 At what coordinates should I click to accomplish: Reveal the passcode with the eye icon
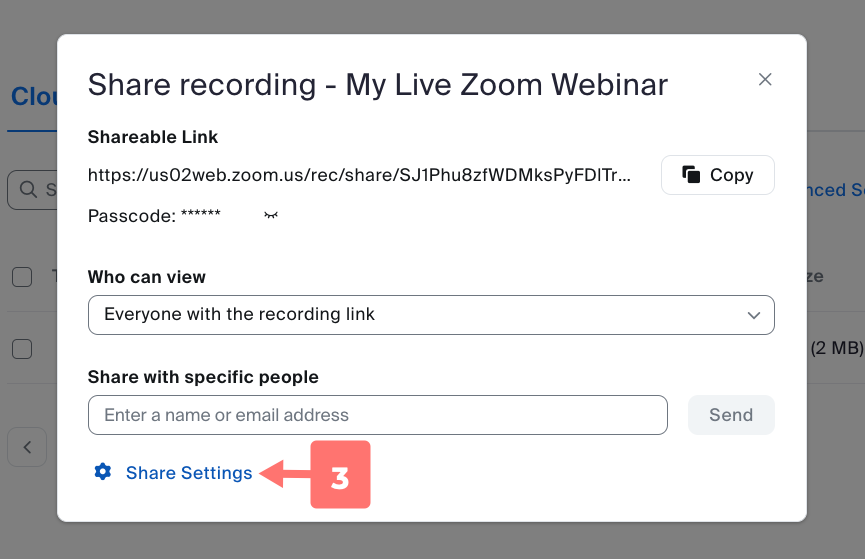[270, 215]
